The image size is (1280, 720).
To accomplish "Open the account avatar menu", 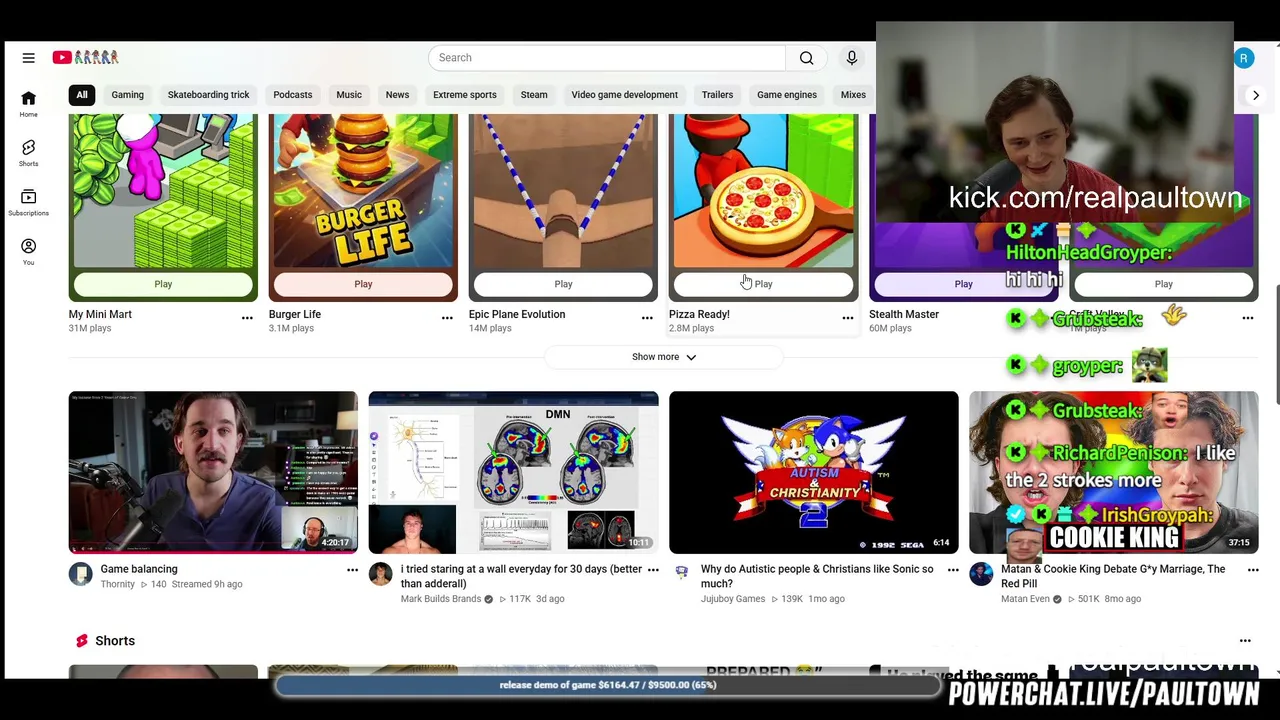I will (x=1243, y=58).
